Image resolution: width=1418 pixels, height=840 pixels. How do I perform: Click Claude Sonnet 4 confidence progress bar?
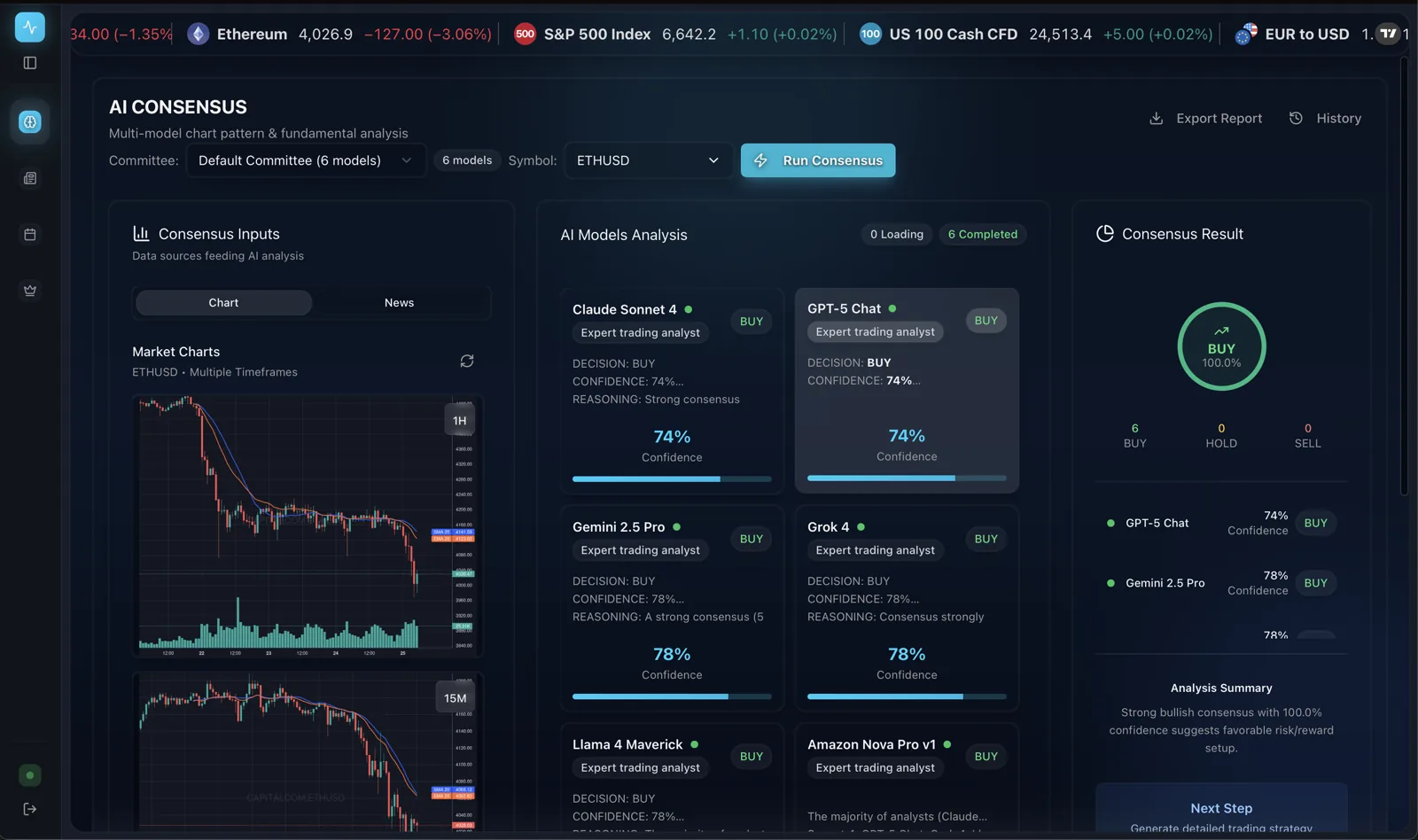point(672,479)
